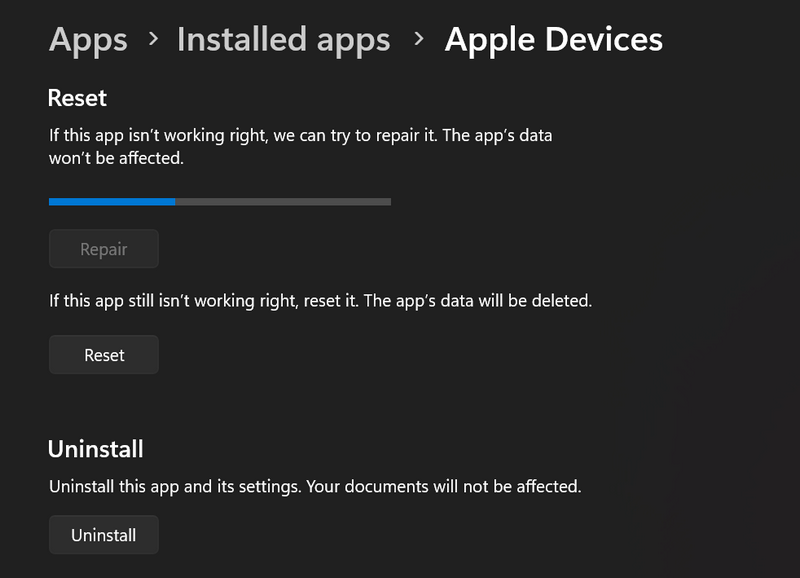Screen dimensions: 800x578
Task: Click chevron between Apps and Installed apps
Action: [152, 39]
